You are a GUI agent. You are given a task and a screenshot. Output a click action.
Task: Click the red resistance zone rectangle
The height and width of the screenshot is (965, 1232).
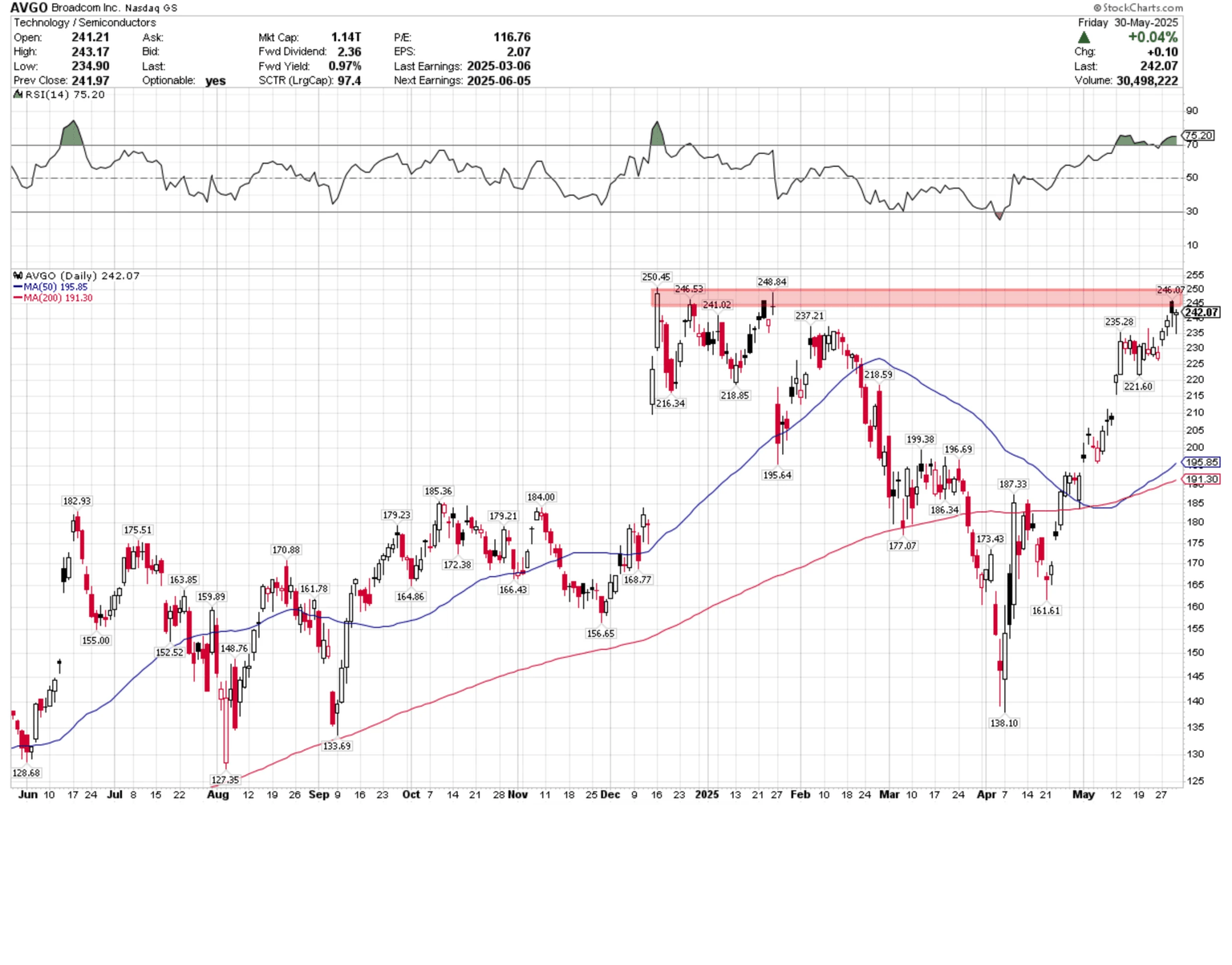(916, 298)
